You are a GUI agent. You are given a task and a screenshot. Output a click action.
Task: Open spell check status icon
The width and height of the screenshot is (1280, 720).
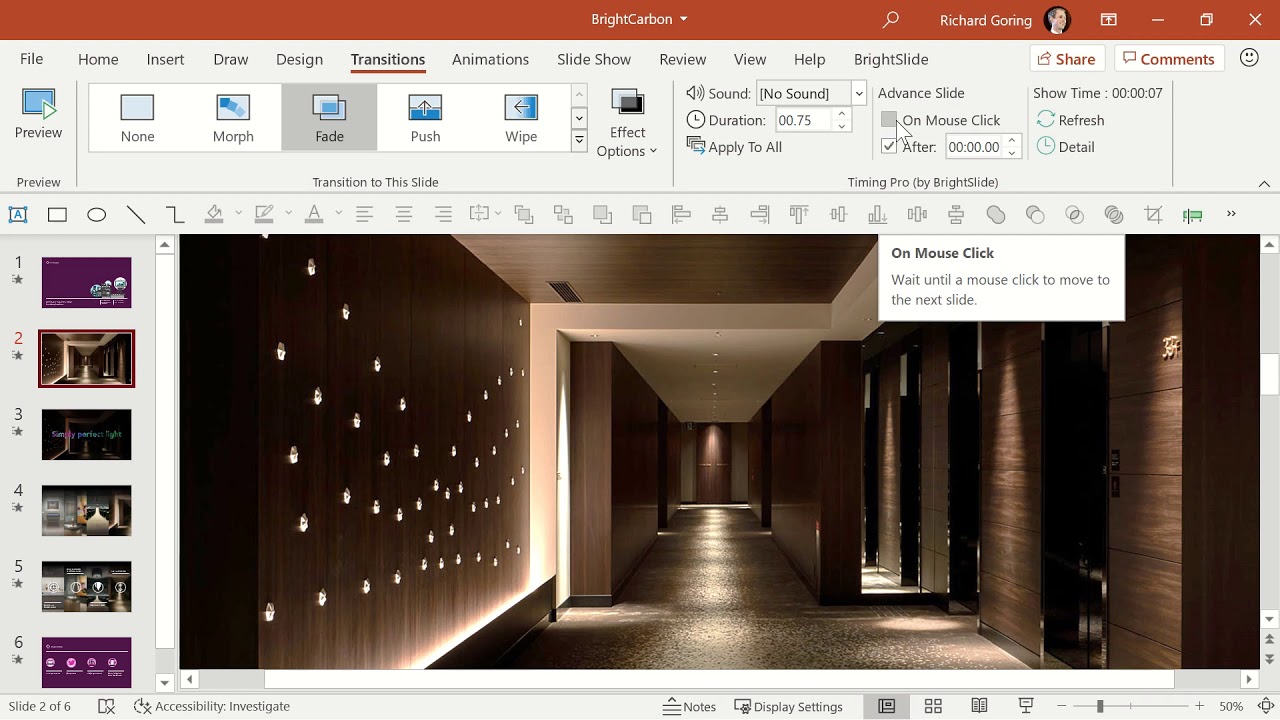tap(107, 706)
